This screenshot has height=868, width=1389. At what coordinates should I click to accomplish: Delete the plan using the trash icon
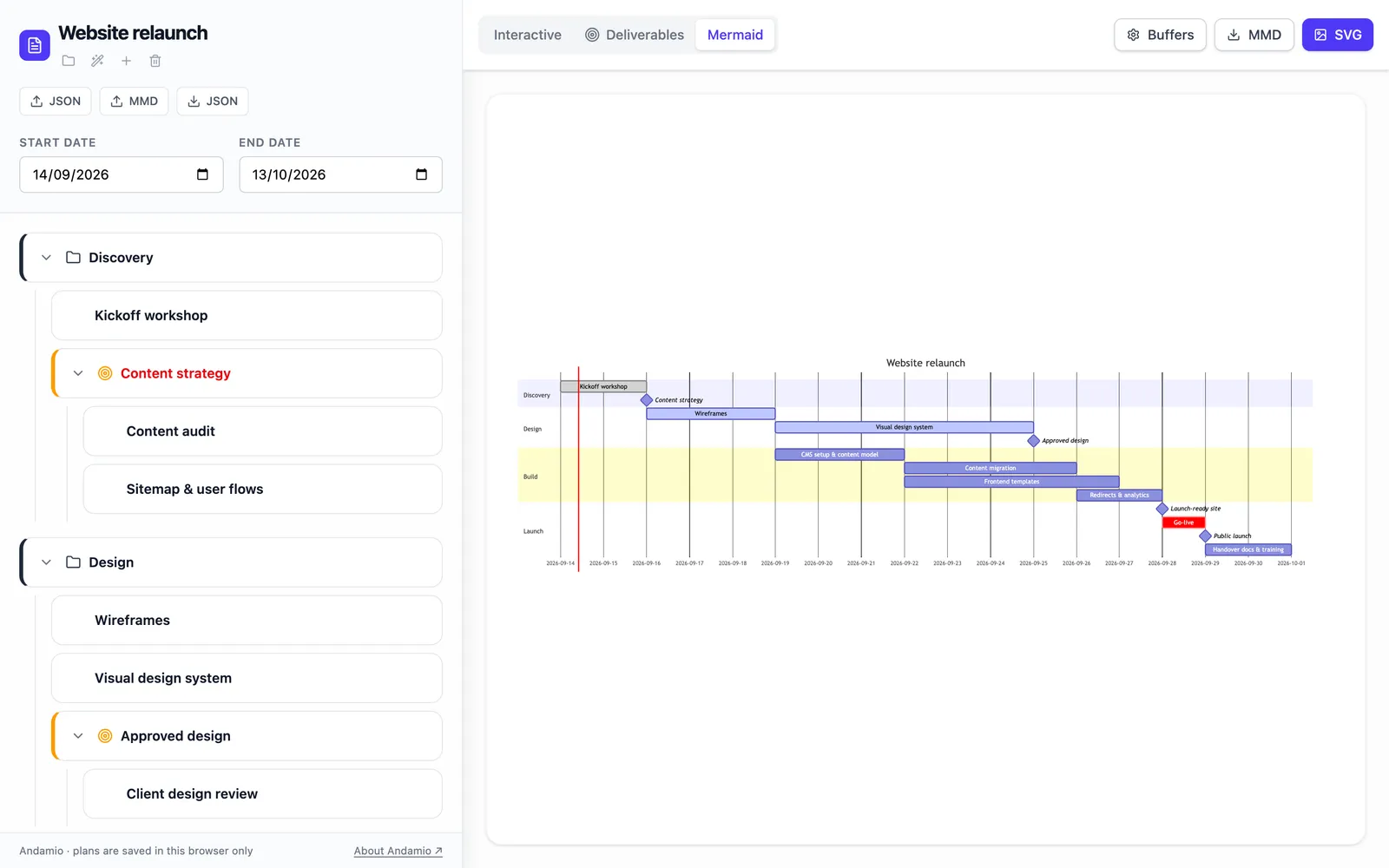(155, 61)
